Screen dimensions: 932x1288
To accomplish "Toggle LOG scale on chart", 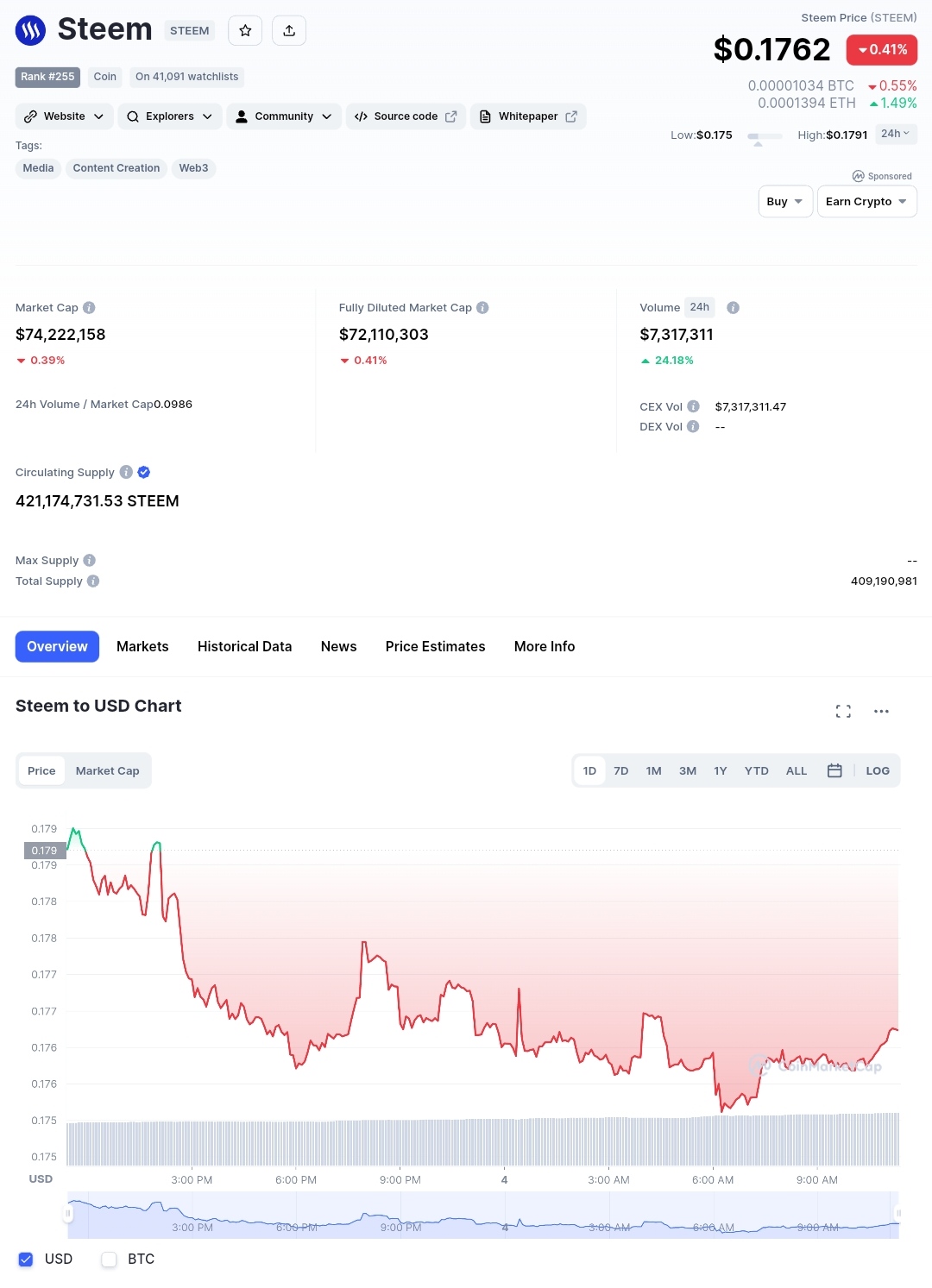I will pos(878,770).
